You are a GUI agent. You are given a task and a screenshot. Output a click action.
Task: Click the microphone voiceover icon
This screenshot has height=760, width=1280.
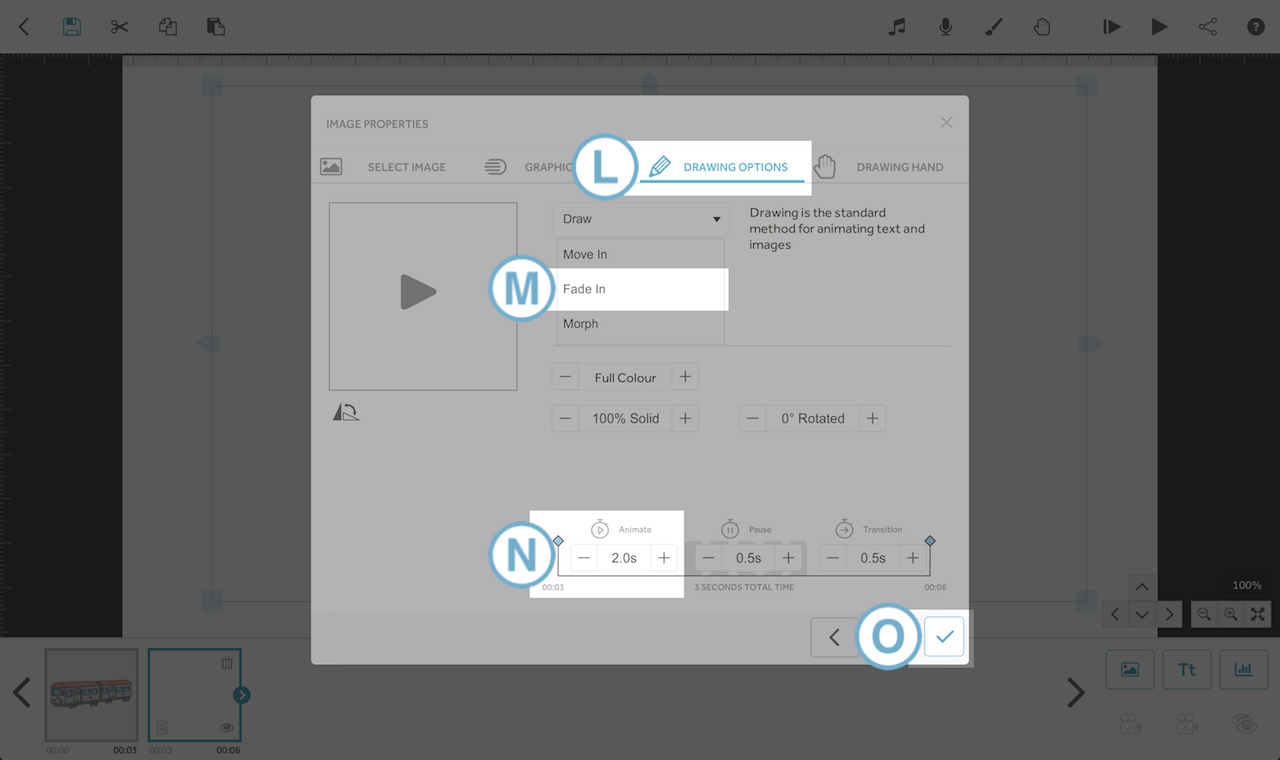pos(945,27)
